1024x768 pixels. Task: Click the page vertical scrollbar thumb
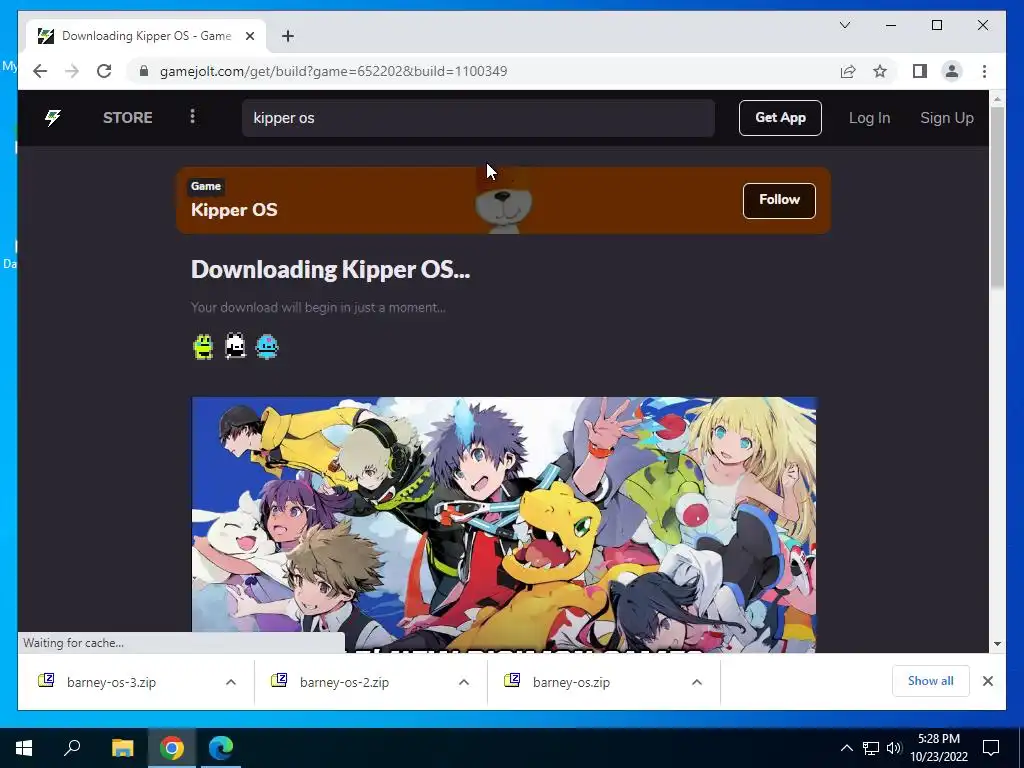(x=997, y=196)
